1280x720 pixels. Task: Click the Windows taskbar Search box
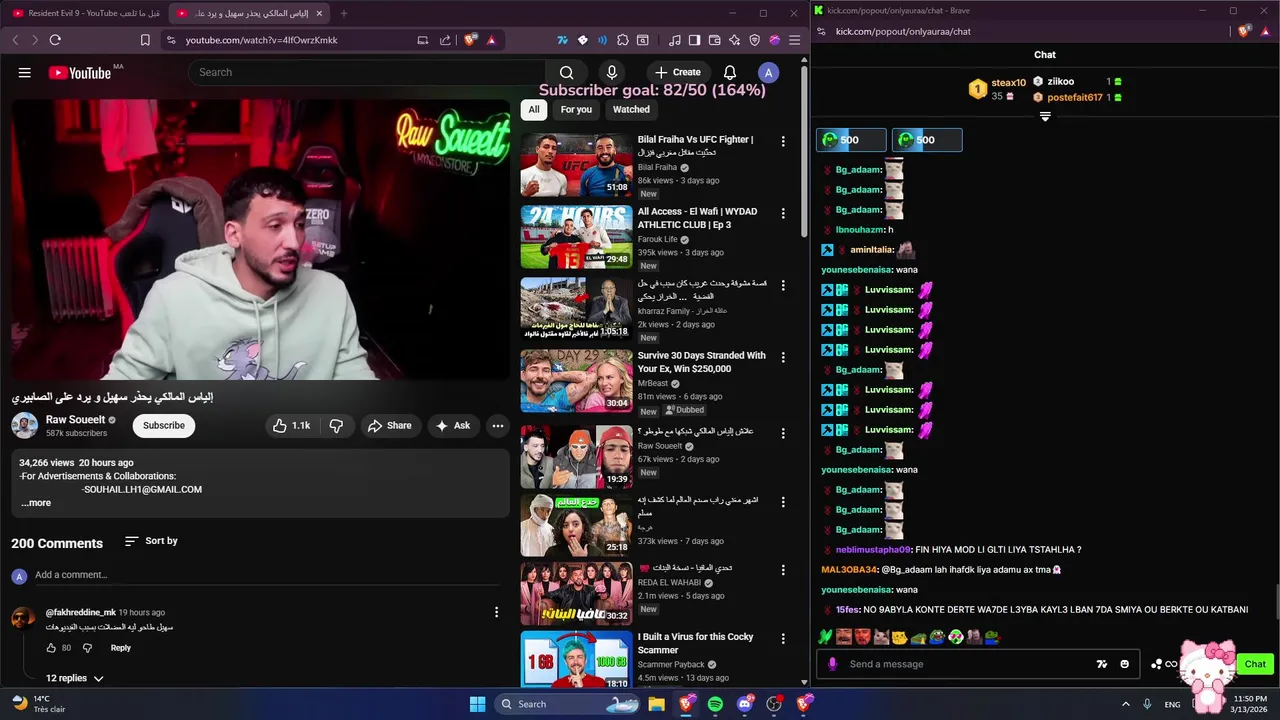coord(568,704)
